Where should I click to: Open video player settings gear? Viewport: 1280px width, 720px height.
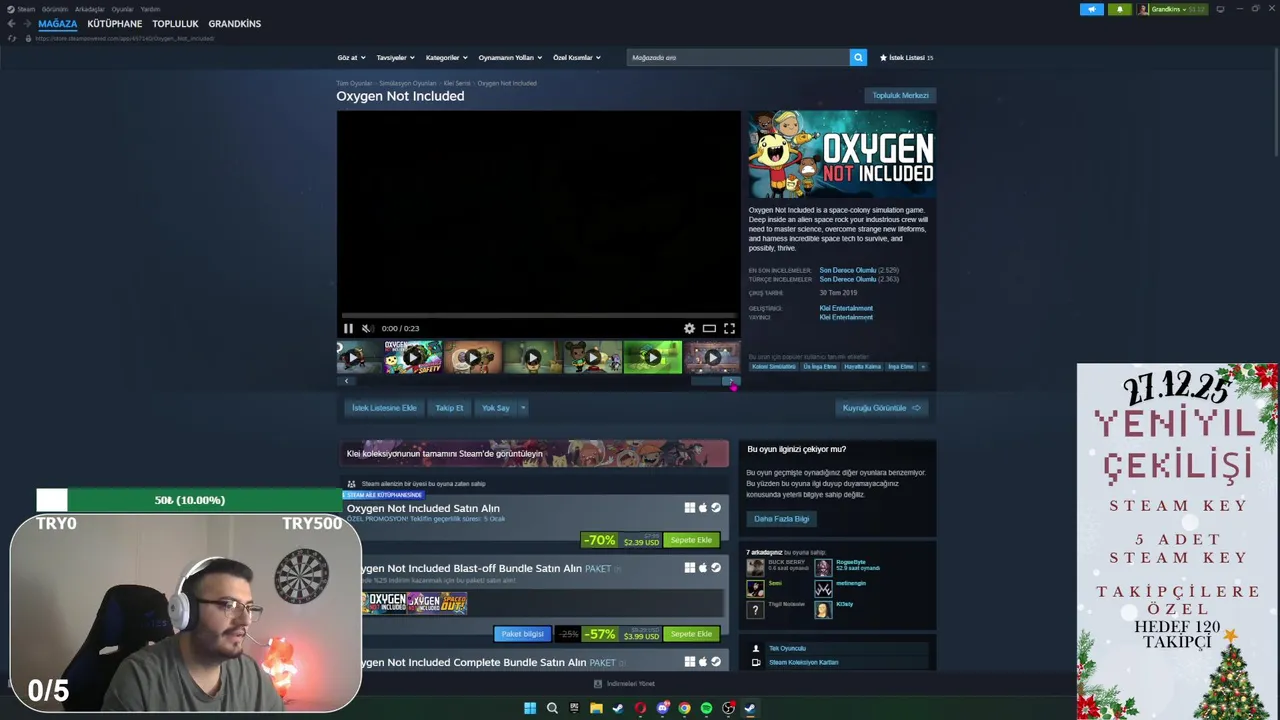[689, 328]
